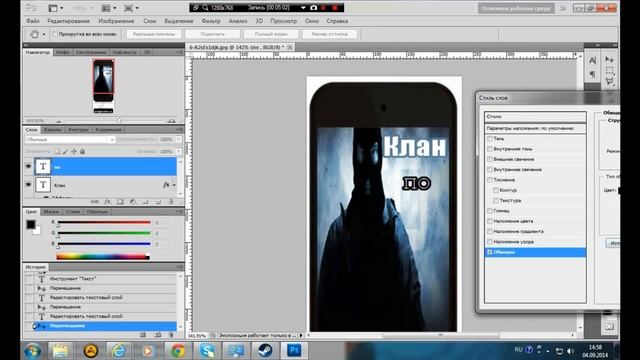
Task: Click the new adjustment layer icon
Action: [133, 202]
